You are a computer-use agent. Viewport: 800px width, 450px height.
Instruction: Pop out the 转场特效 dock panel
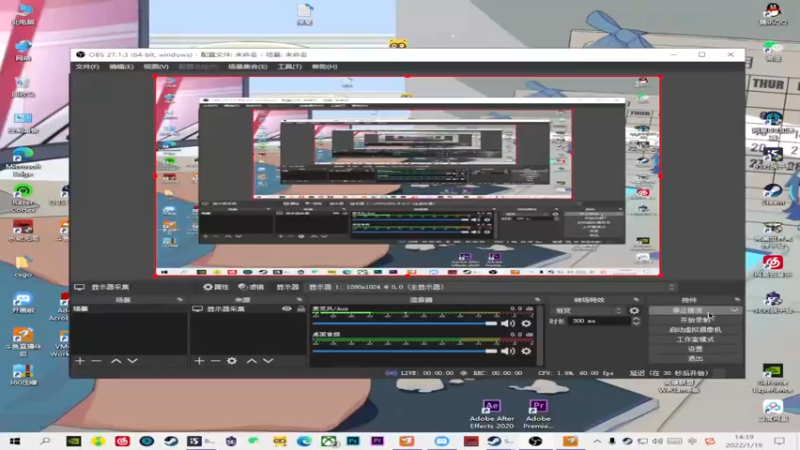636,300
